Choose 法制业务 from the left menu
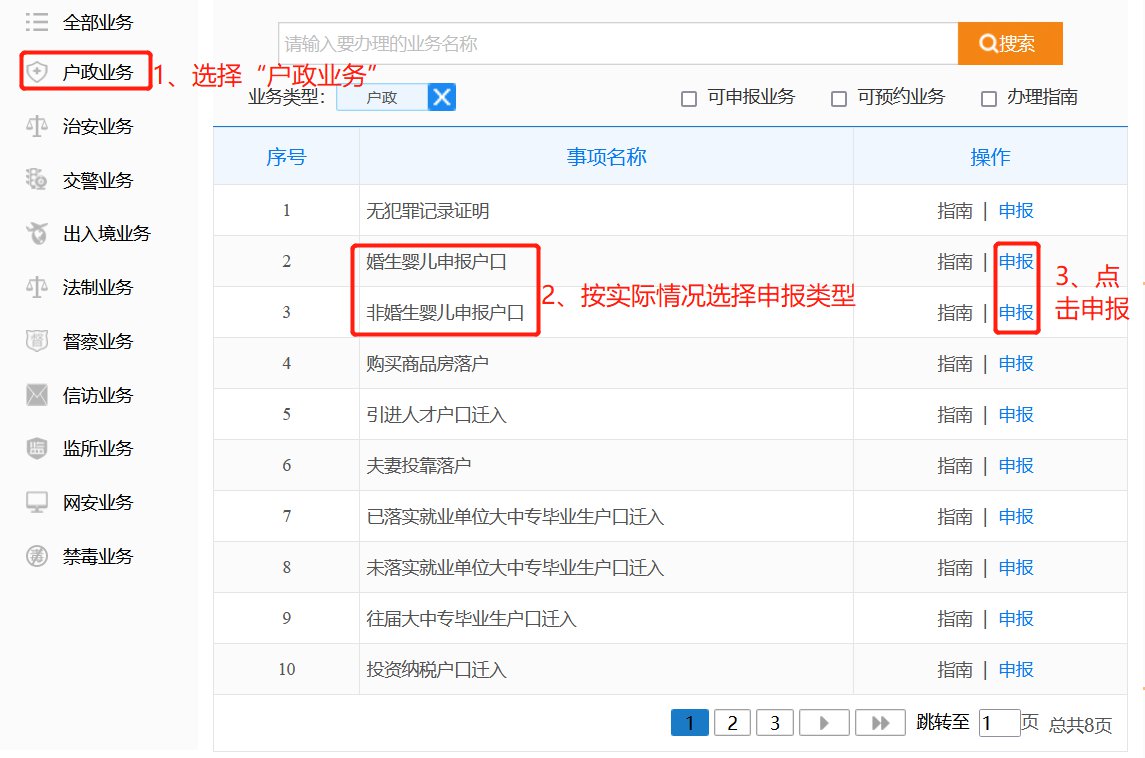The height and width of the screenshot is (758, 1145). (x=97, y=288)
